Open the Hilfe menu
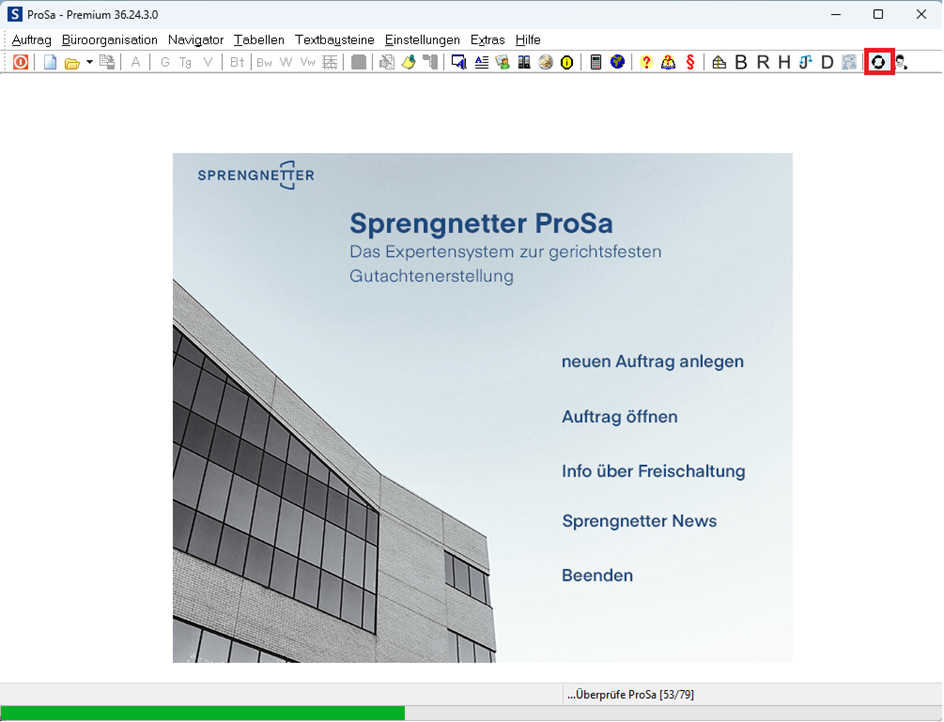 pyautogui.click(x=528, y=40)
